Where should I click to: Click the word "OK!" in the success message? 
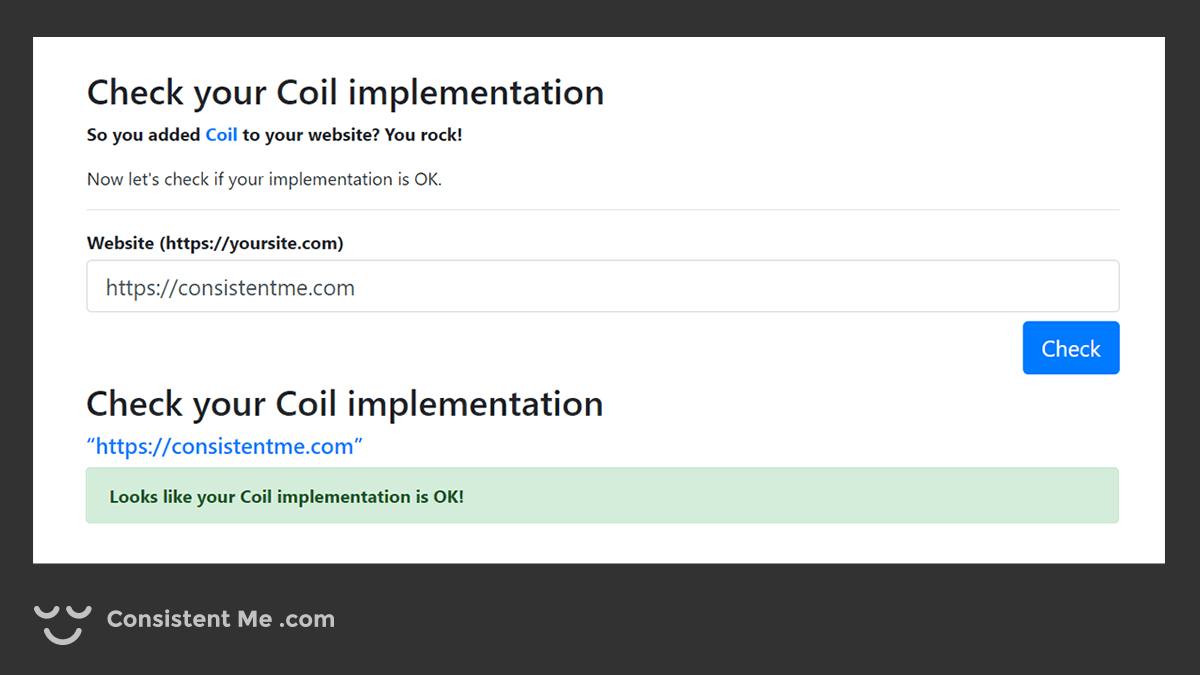[448, 497]
